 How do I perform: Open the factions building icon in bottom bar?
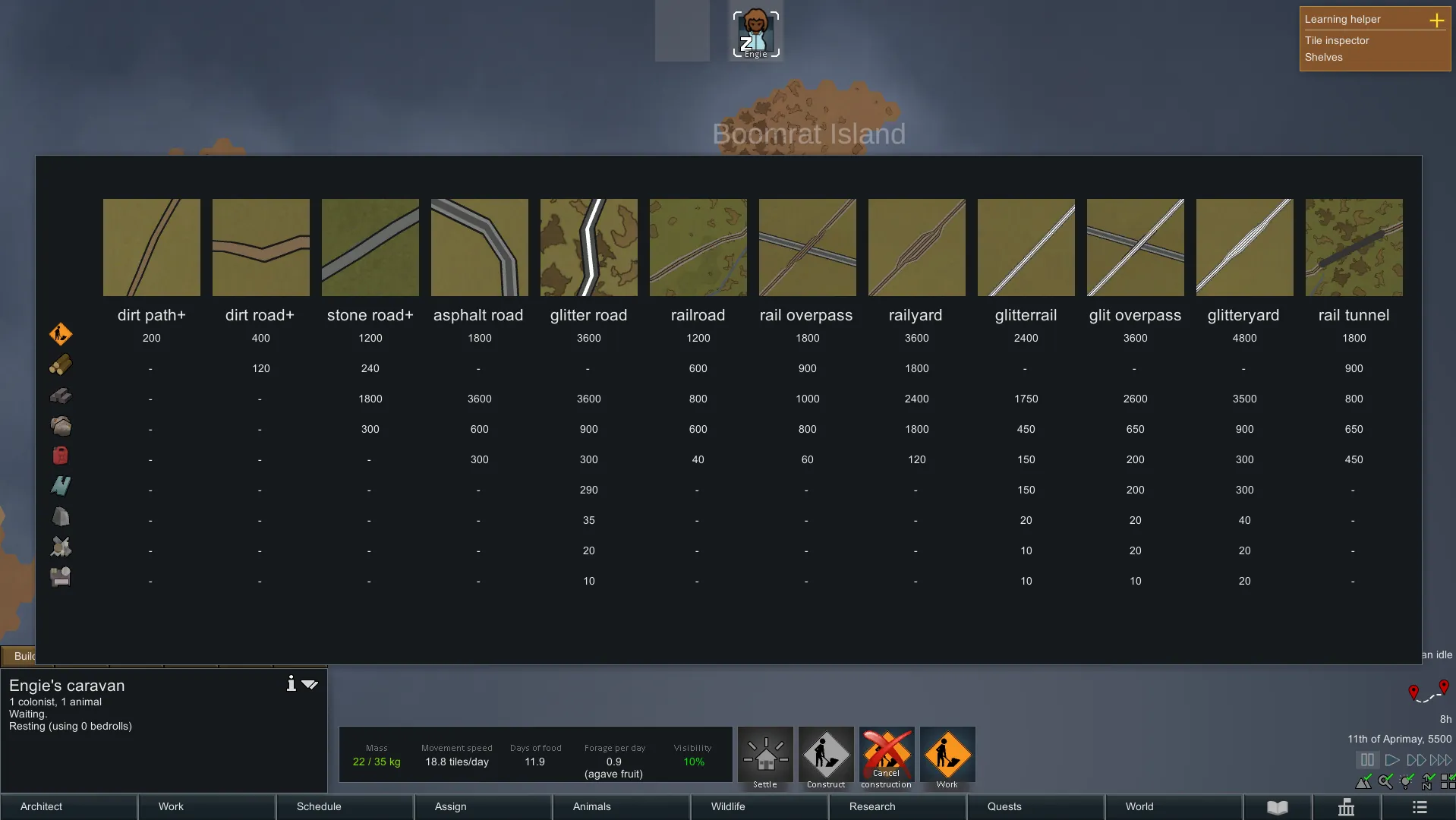[x=1346, y=807]
